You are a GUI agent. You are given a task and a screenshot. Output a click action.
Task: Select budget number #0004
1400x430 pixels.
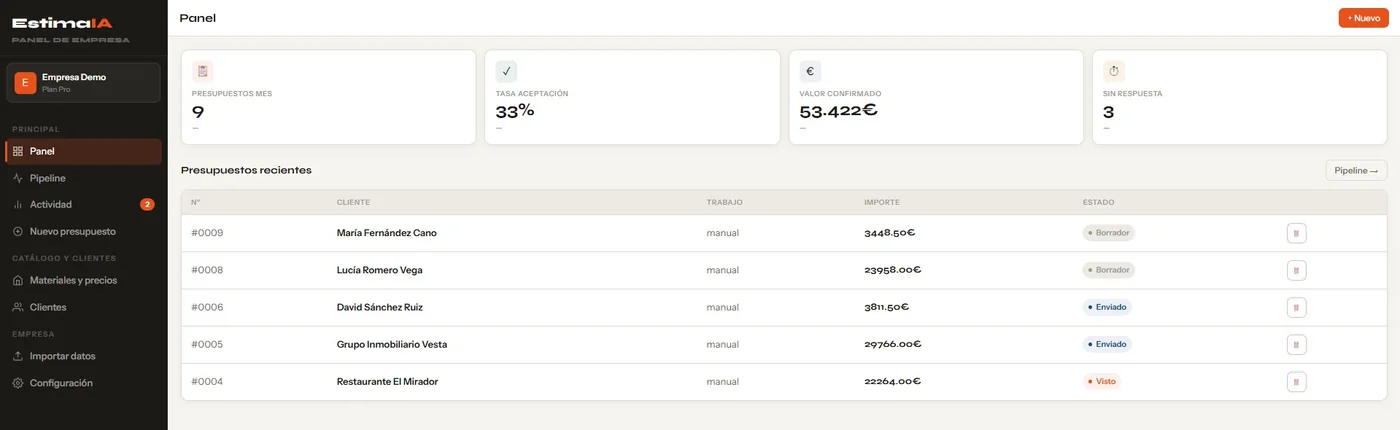pos(207,381)
